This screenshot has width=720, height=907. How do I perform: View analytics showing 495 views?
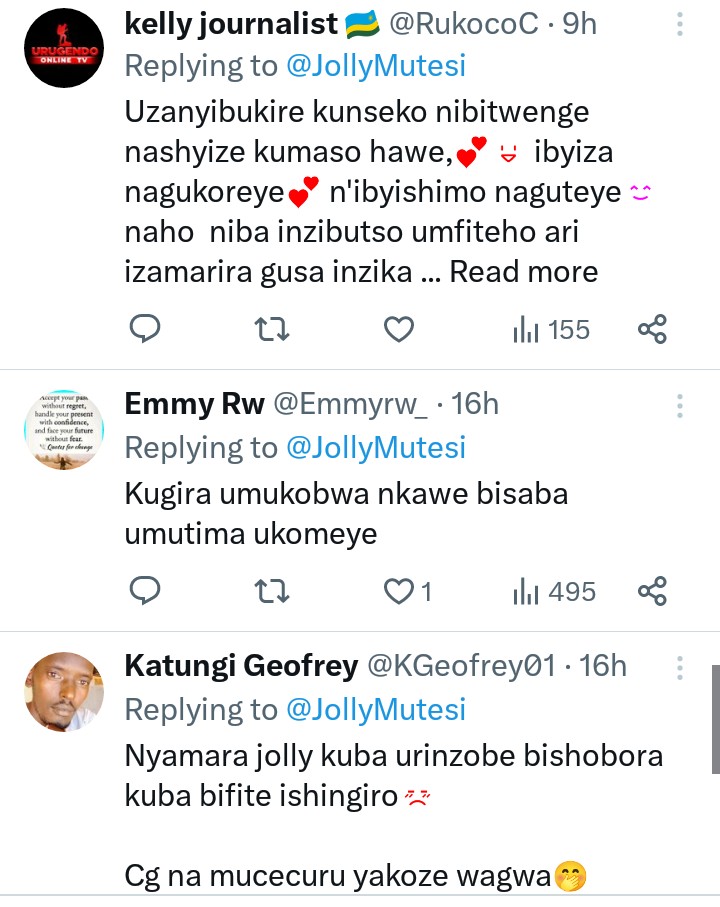(554, 591)
